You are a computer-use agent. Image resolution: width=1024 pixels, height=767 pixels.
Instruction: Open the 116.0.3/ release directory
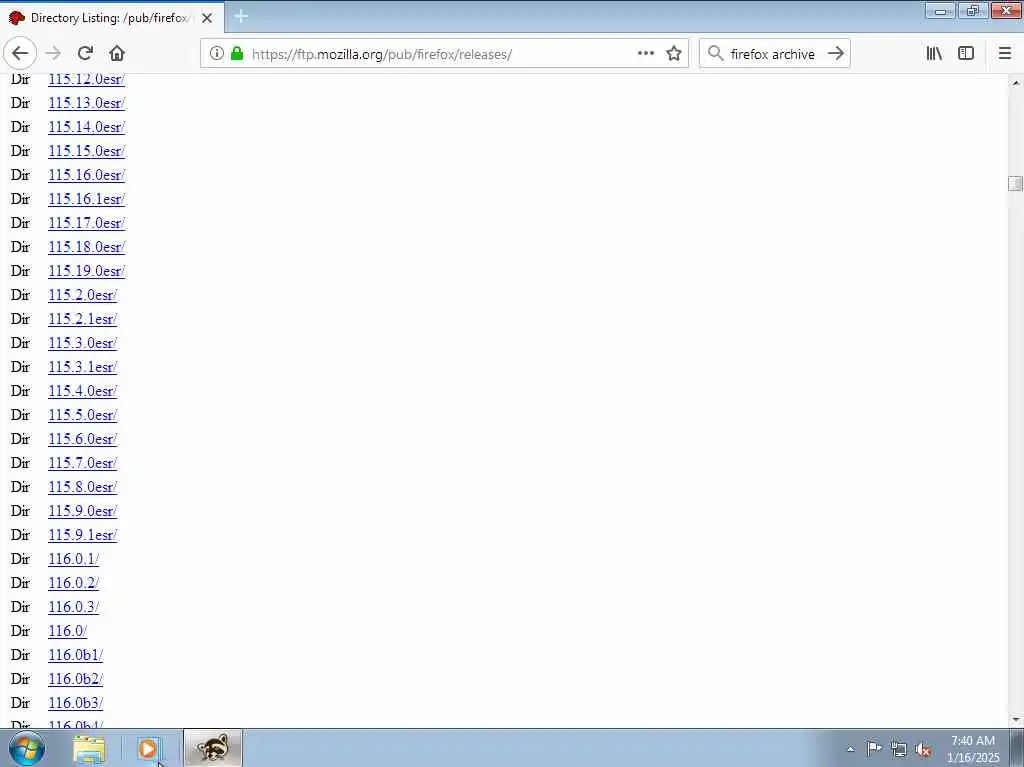[x=73, y=607]
